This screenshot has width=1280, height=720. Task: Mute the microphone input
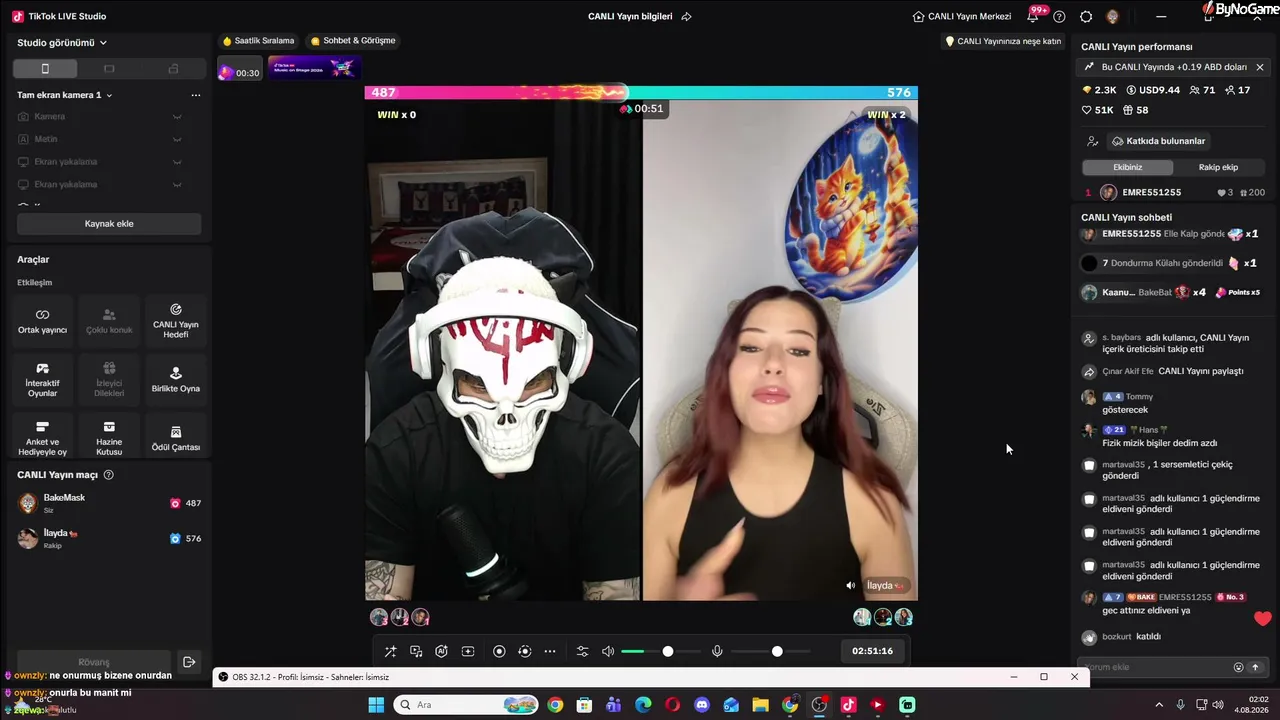pyautogui.click(x=717, y=652)
